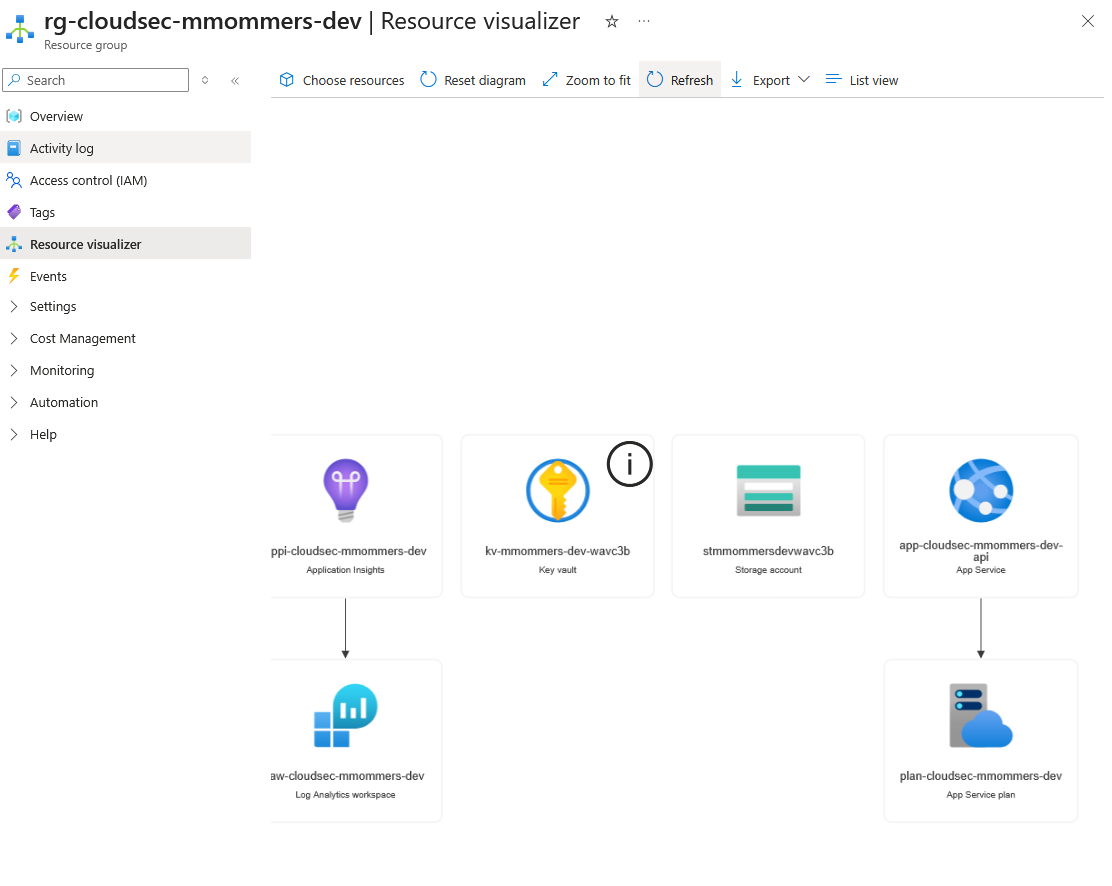Click Export button label
1112x886 pixels.
point(771,80)
